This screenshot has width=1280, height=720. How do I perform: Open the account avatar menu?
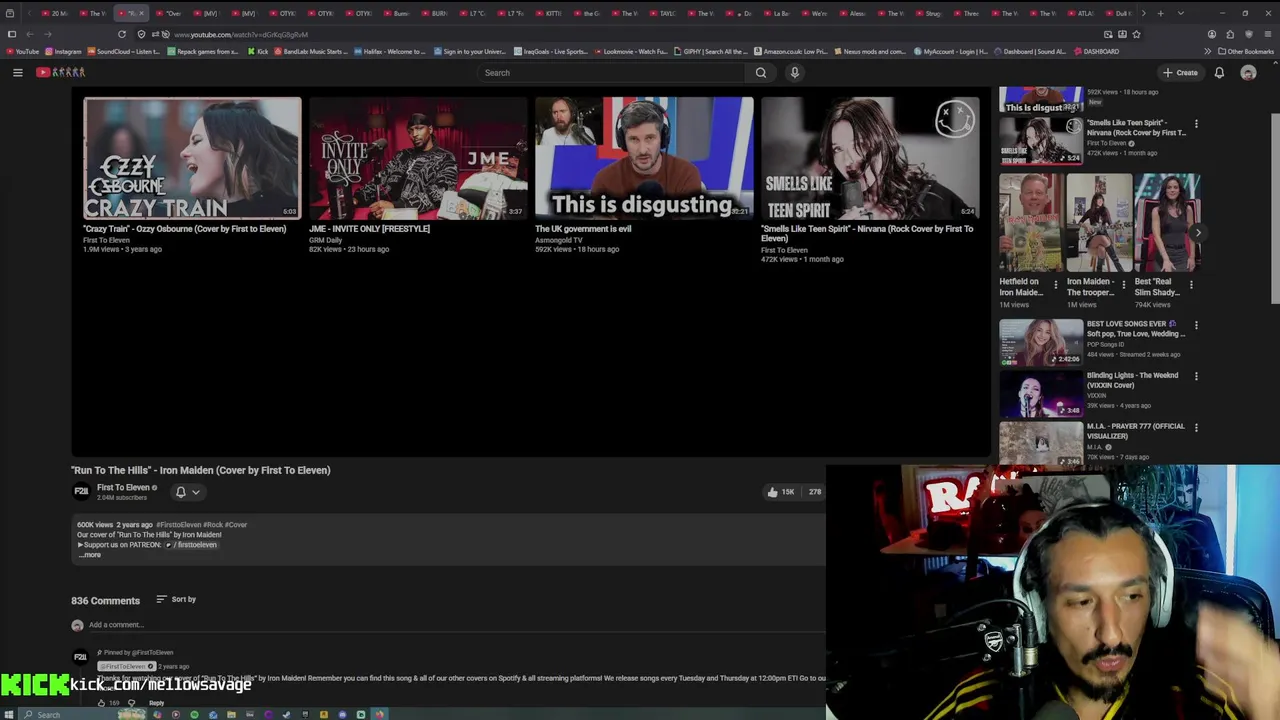pyautogui.click(x=1248, y=72)
